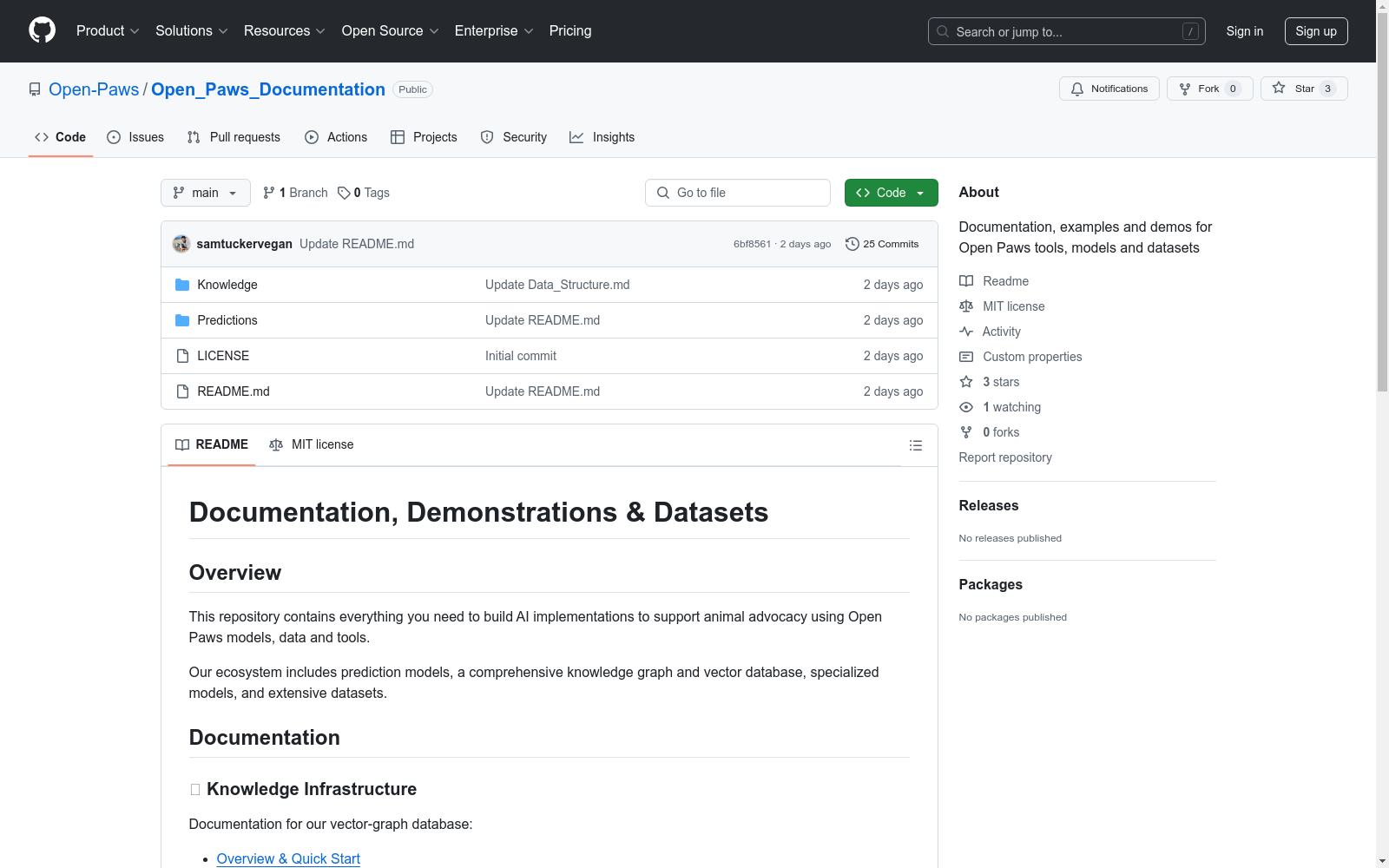
Task: Click the Releases heading link
Action: click(x=989, y=505)
